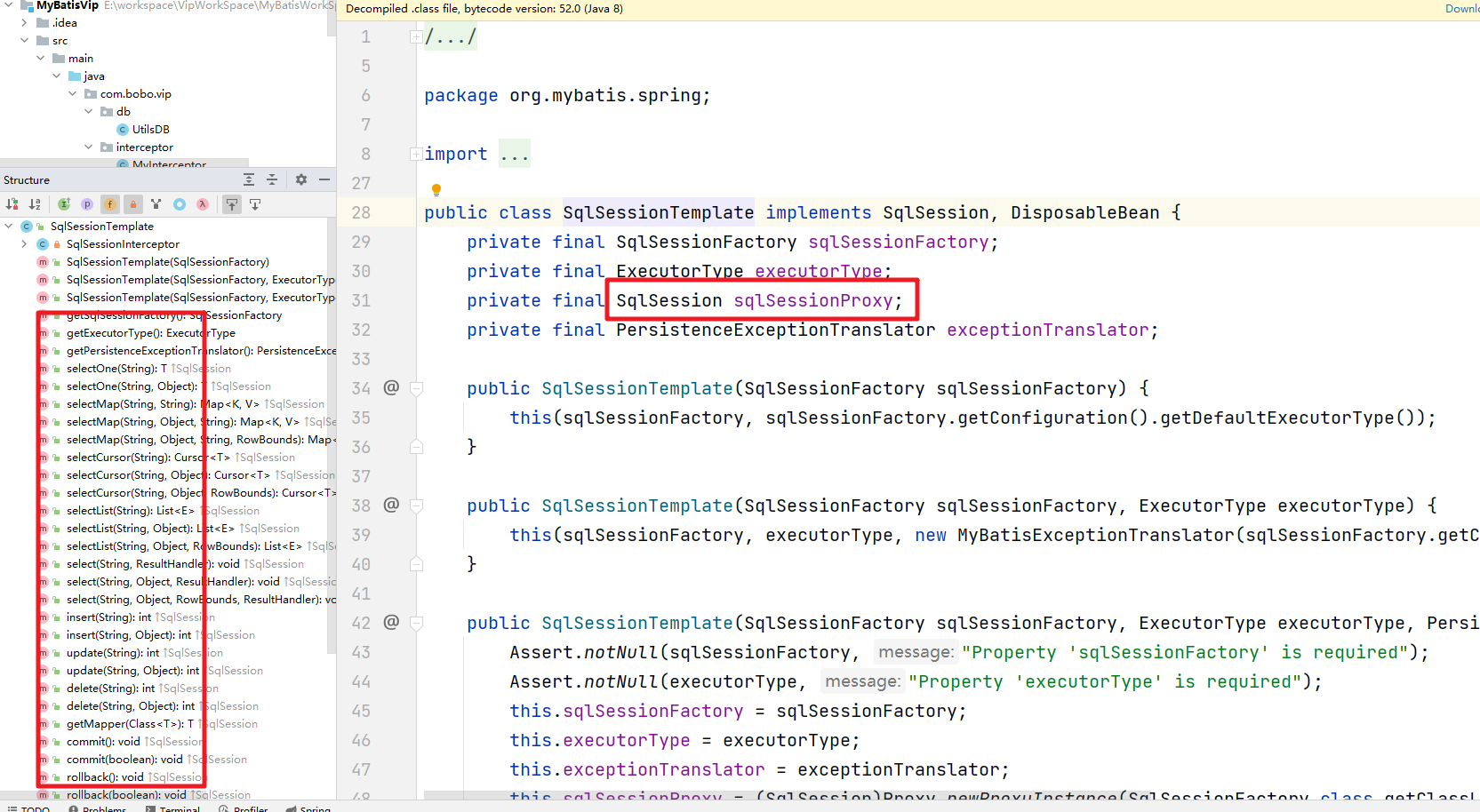Collapse the src folder
1480x812 pixels.
click(x=24, y=41)
